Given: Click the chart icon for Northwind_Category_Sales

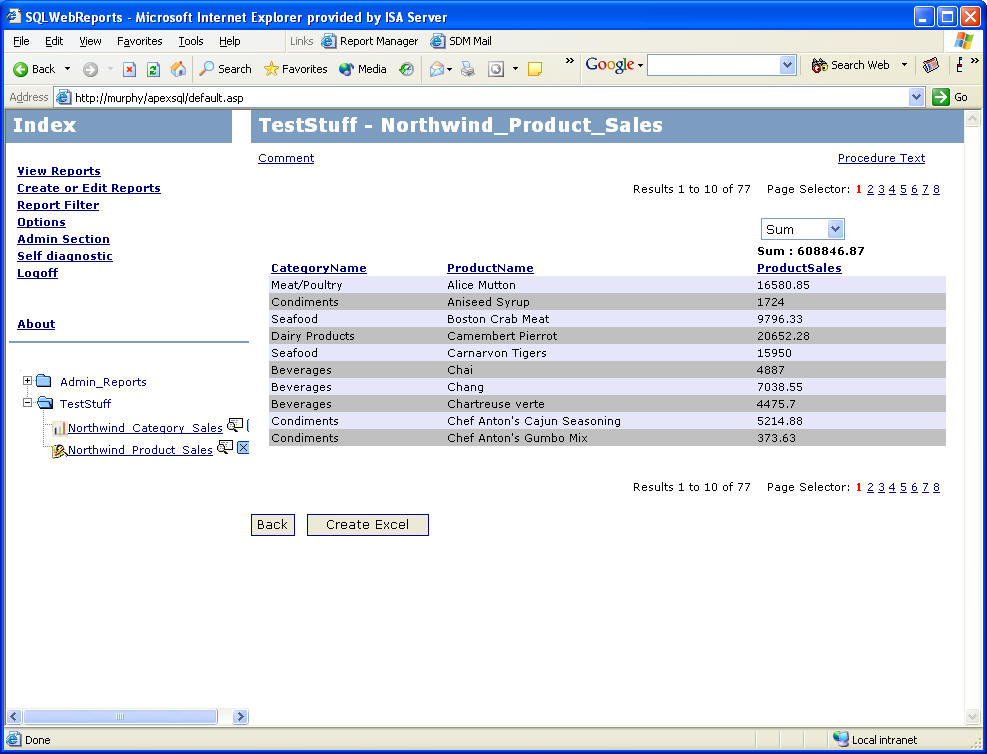Looking at the screenshot, I should [x=59, y=428].
